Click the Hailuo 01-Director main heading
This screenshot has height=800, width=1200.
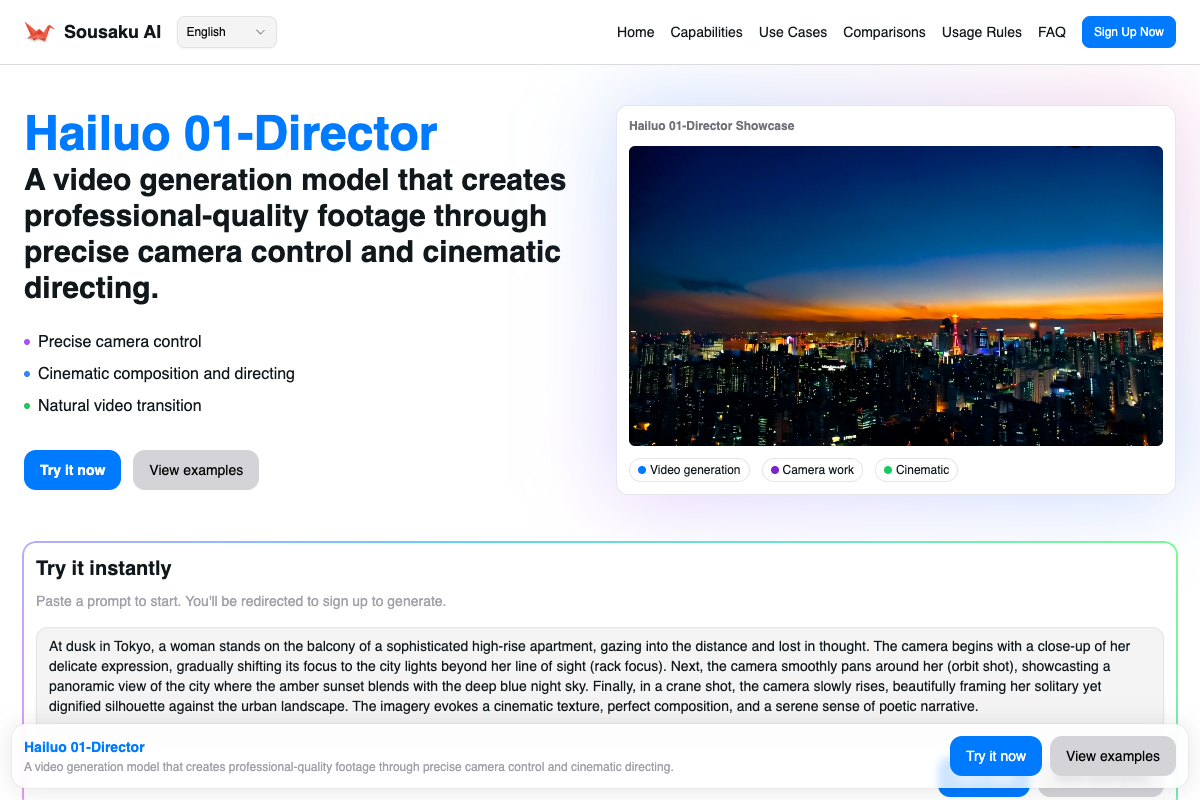pos(231,133)
